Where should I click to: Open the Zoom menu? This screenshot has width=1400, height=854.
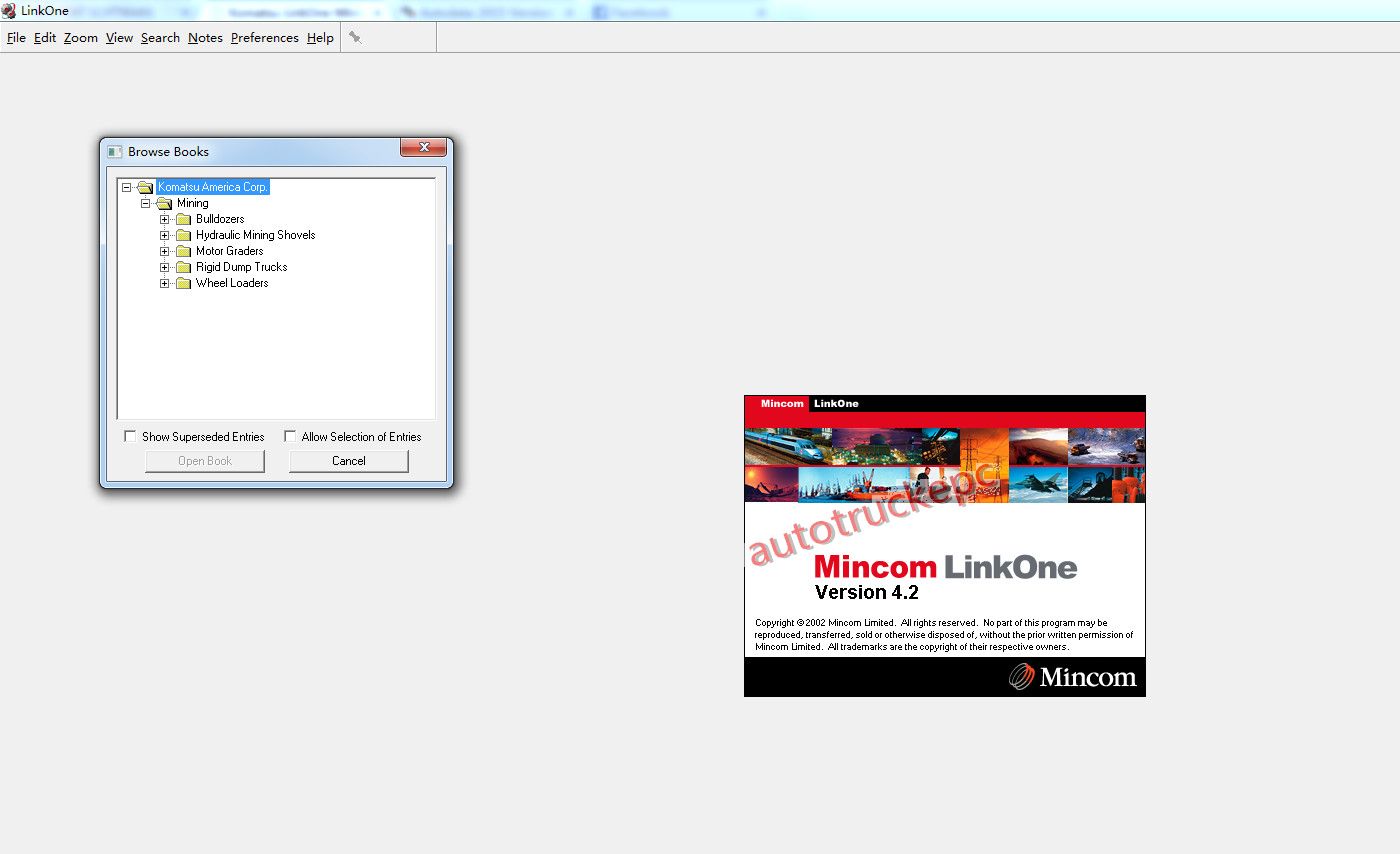(81, 38)
